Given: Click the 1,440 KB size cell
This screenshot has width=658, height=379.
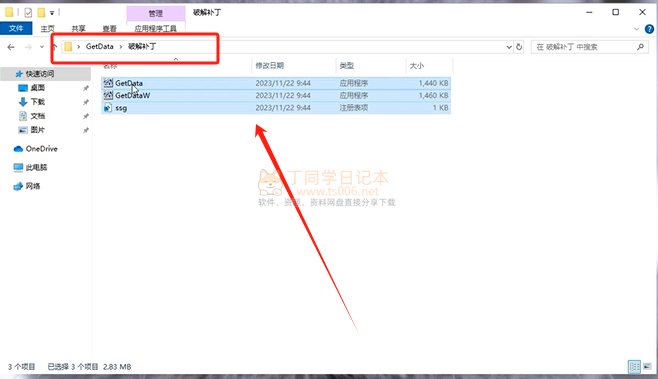Looking at the screenshot, I should coord(433,83).
